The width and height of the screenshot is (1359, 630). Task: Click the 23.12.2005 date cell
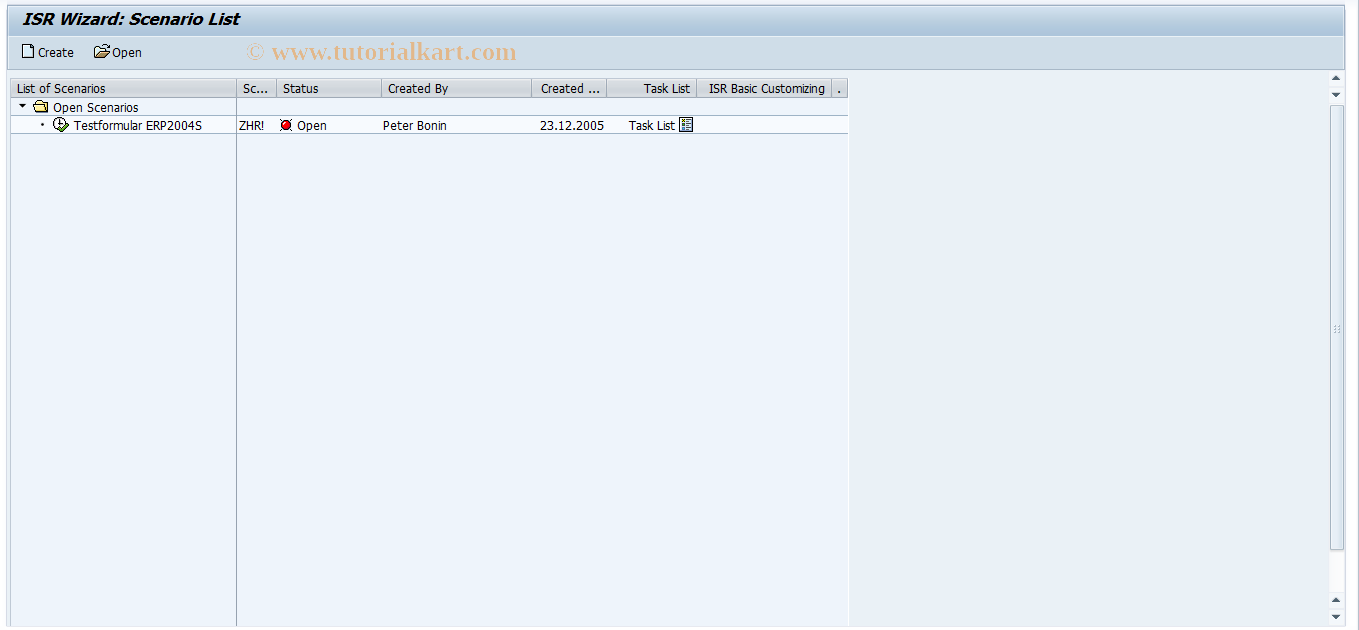point(572,125)
